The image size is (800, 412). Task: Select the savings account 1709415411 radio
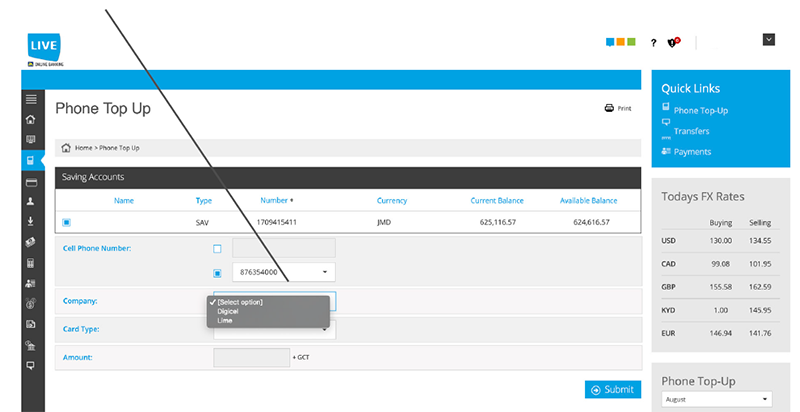(x=66, y=222)
